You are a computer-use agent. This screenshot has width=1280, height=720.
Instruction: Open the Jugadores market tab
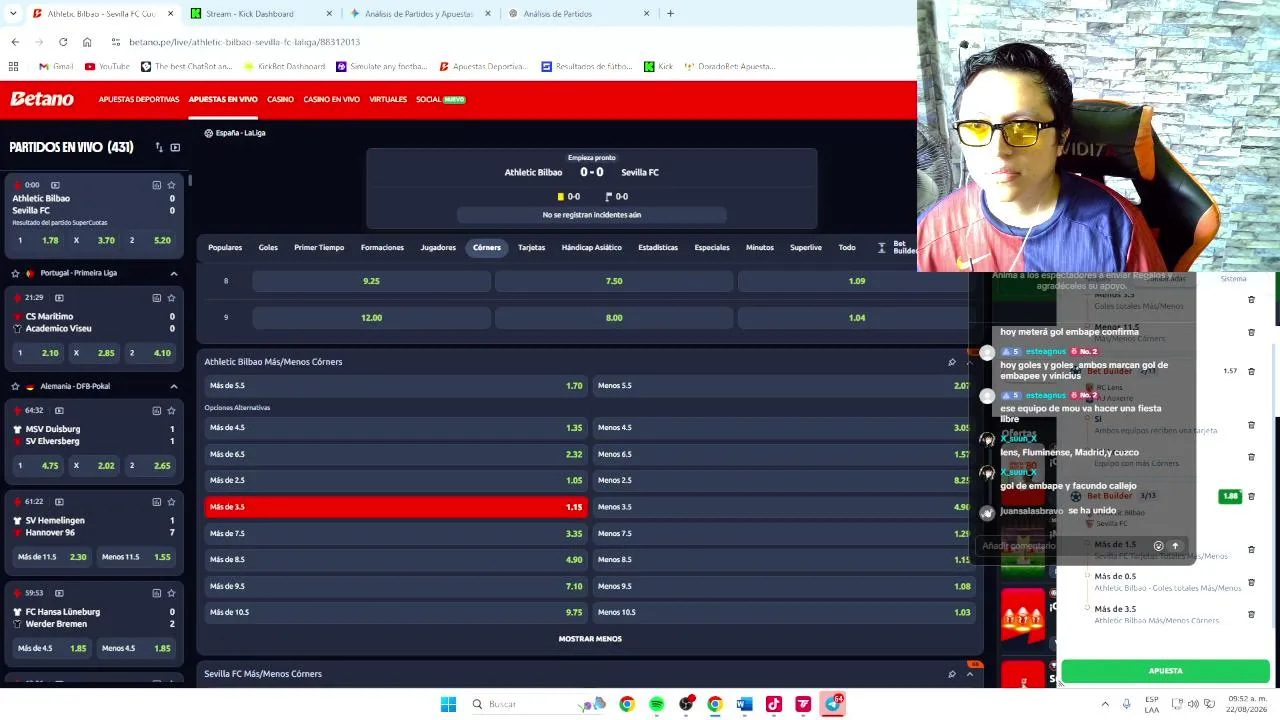(438, 247)
